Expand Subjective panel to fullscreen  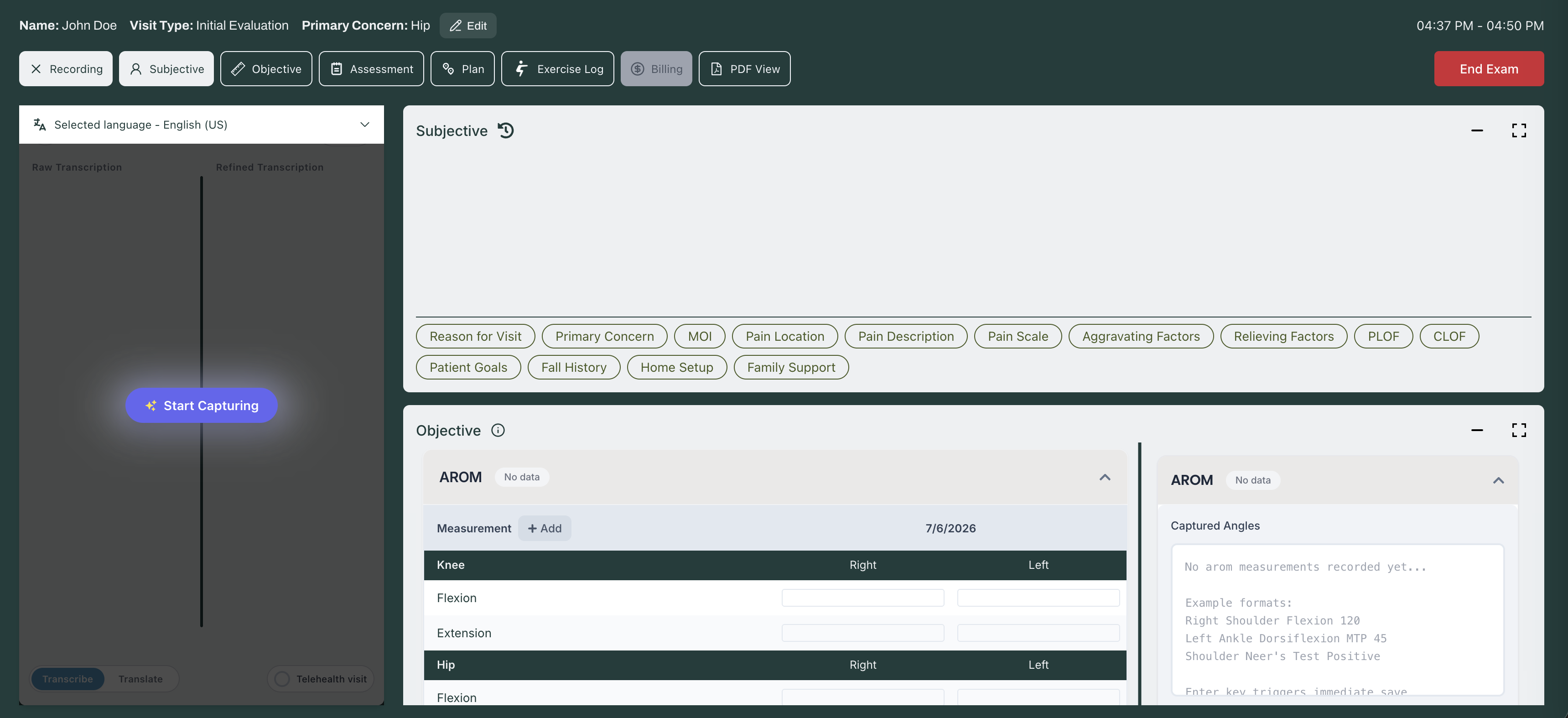(1519, 130)
